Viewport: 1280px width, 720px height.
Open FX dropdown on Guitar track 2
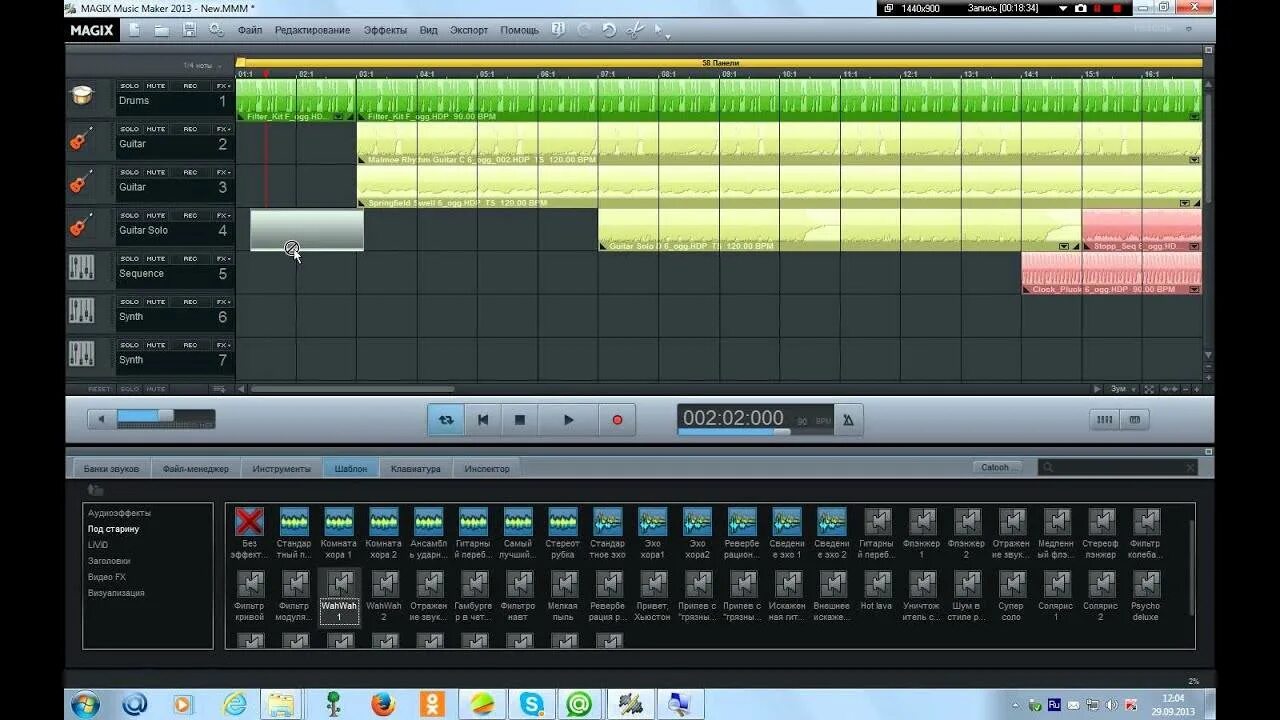click(x=223, y=129)
